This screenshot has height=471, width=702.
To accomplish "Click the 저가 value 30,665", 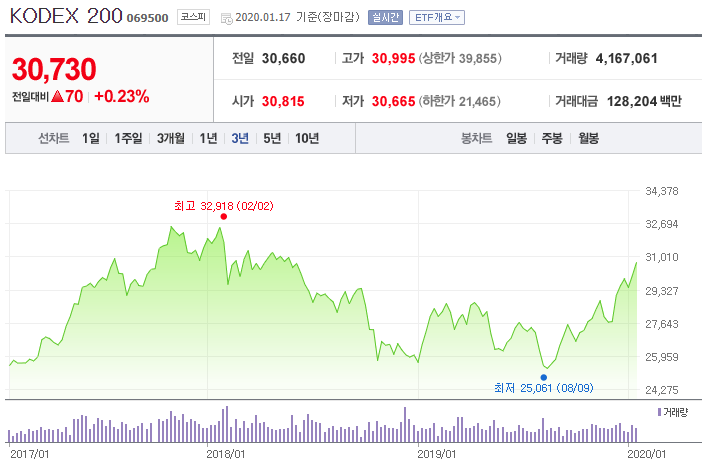I will 394,101.
